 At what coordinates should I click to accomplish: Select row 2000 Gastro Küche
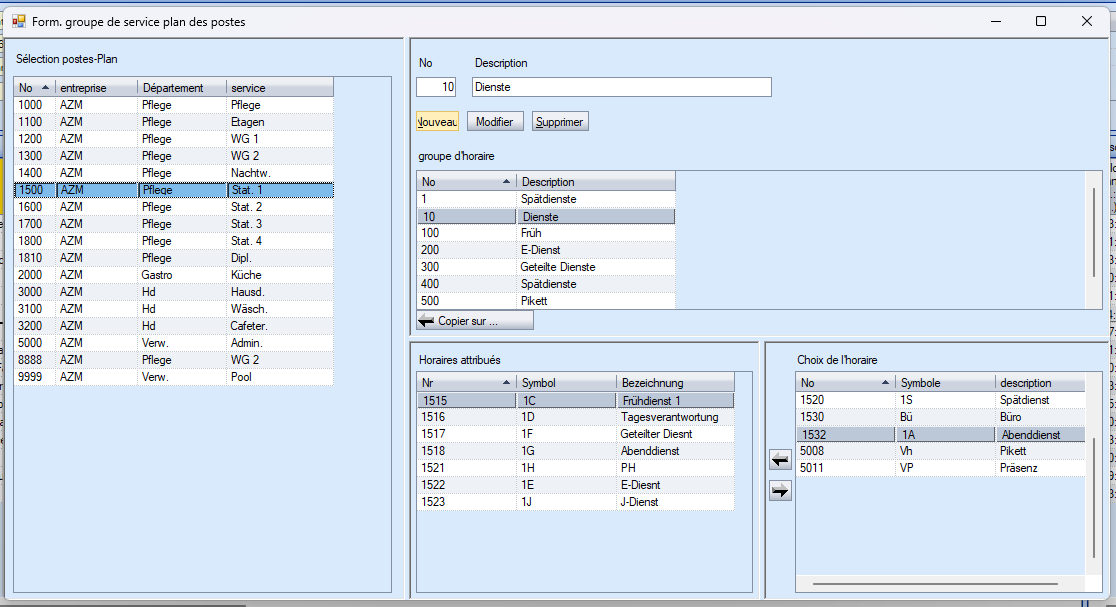coord(173,275)
